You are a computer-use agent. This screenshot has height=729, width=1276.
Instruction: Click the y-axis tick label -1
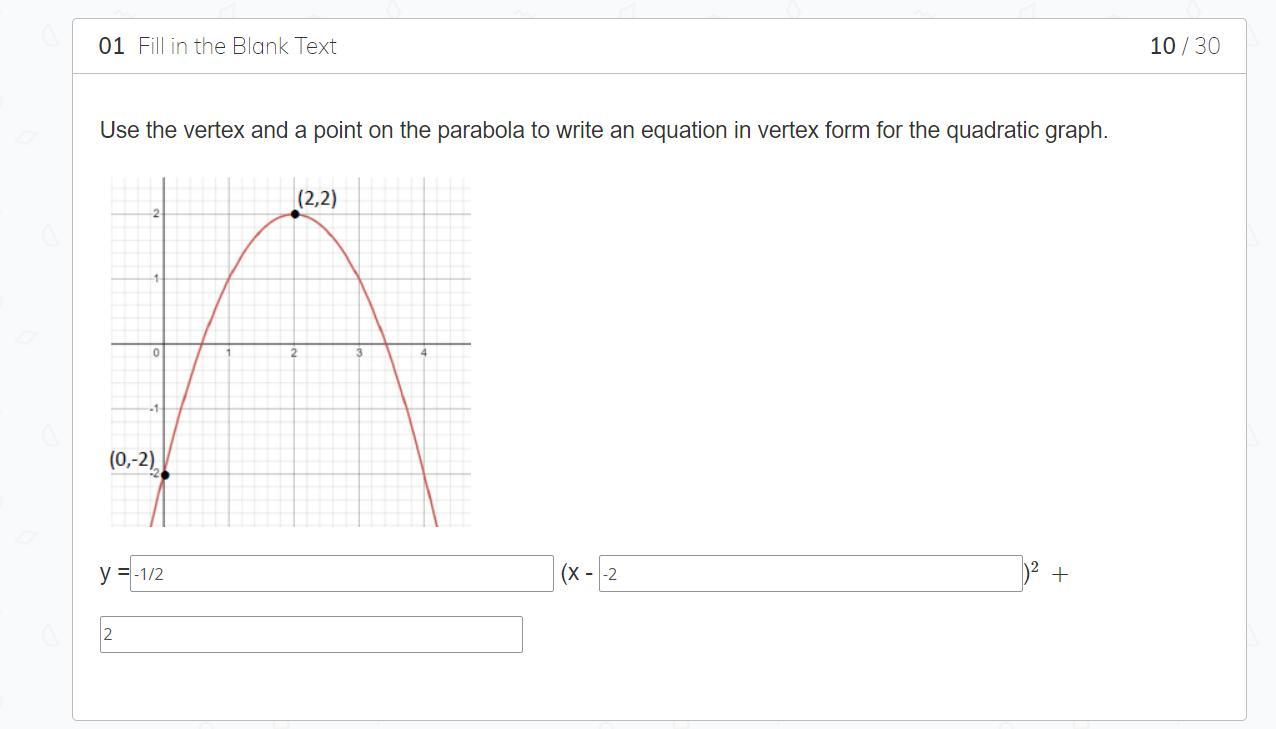point(155,408)
